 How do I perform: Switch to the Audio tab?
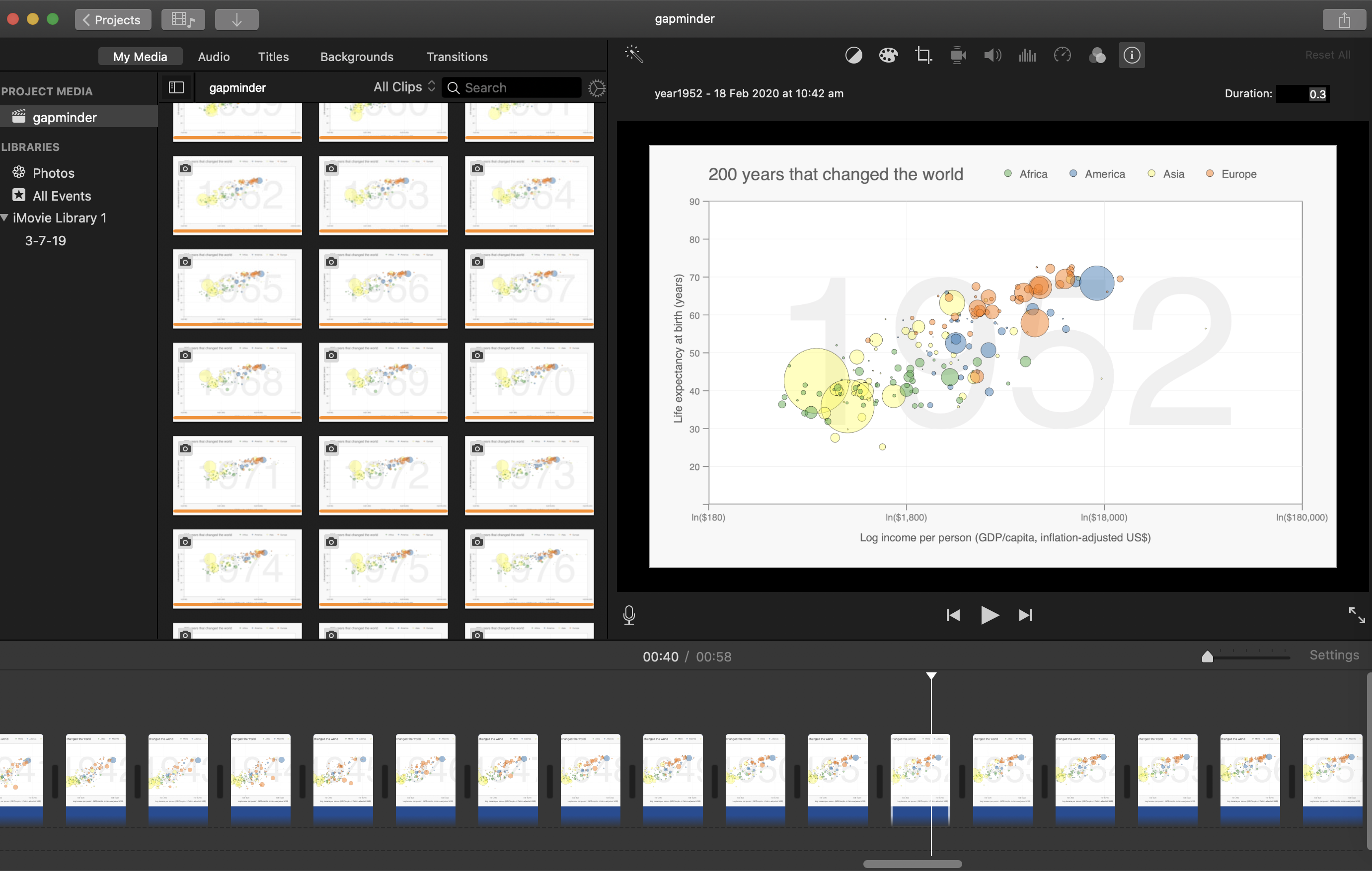point(214,57)
